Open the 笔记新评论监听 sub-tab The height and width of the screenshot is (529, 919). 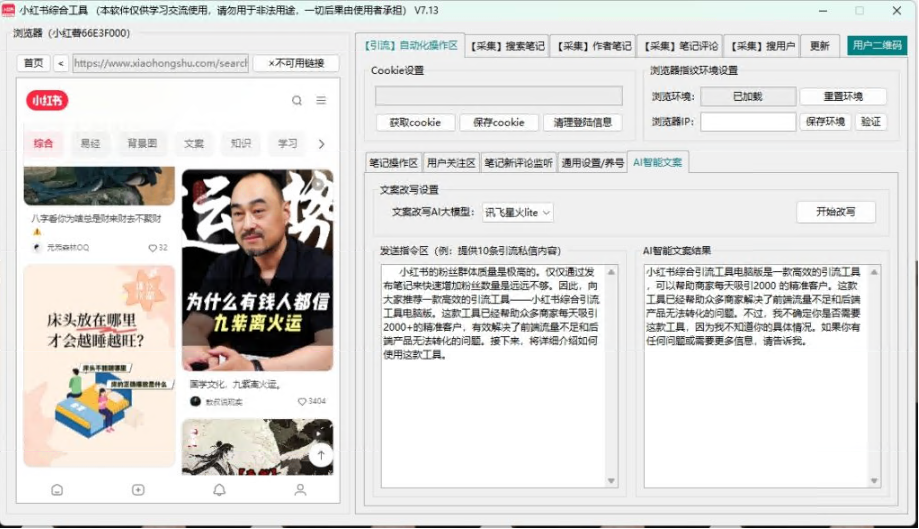click(519, 163)
